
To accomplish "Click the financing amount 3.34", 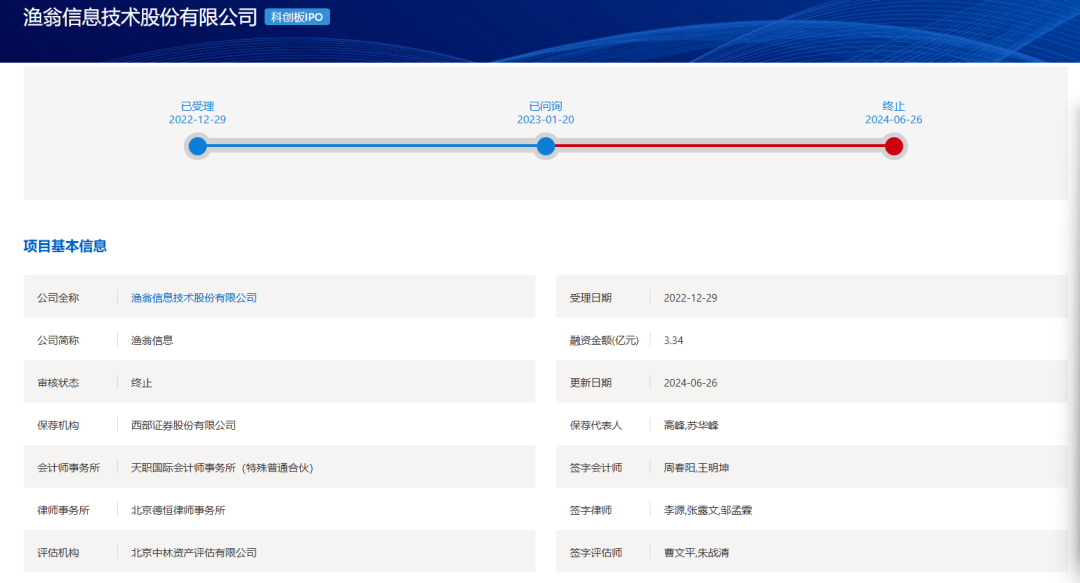I will [673, 340].
